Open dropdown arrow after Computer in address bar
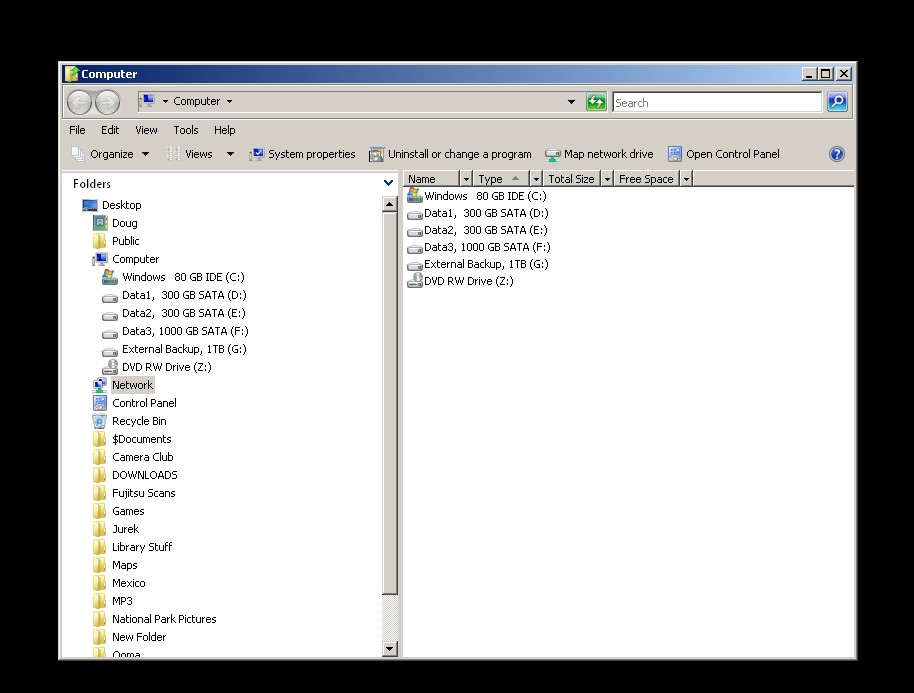Image resolution: width=914 pixels, height=693 pixels. coord(230,101)
